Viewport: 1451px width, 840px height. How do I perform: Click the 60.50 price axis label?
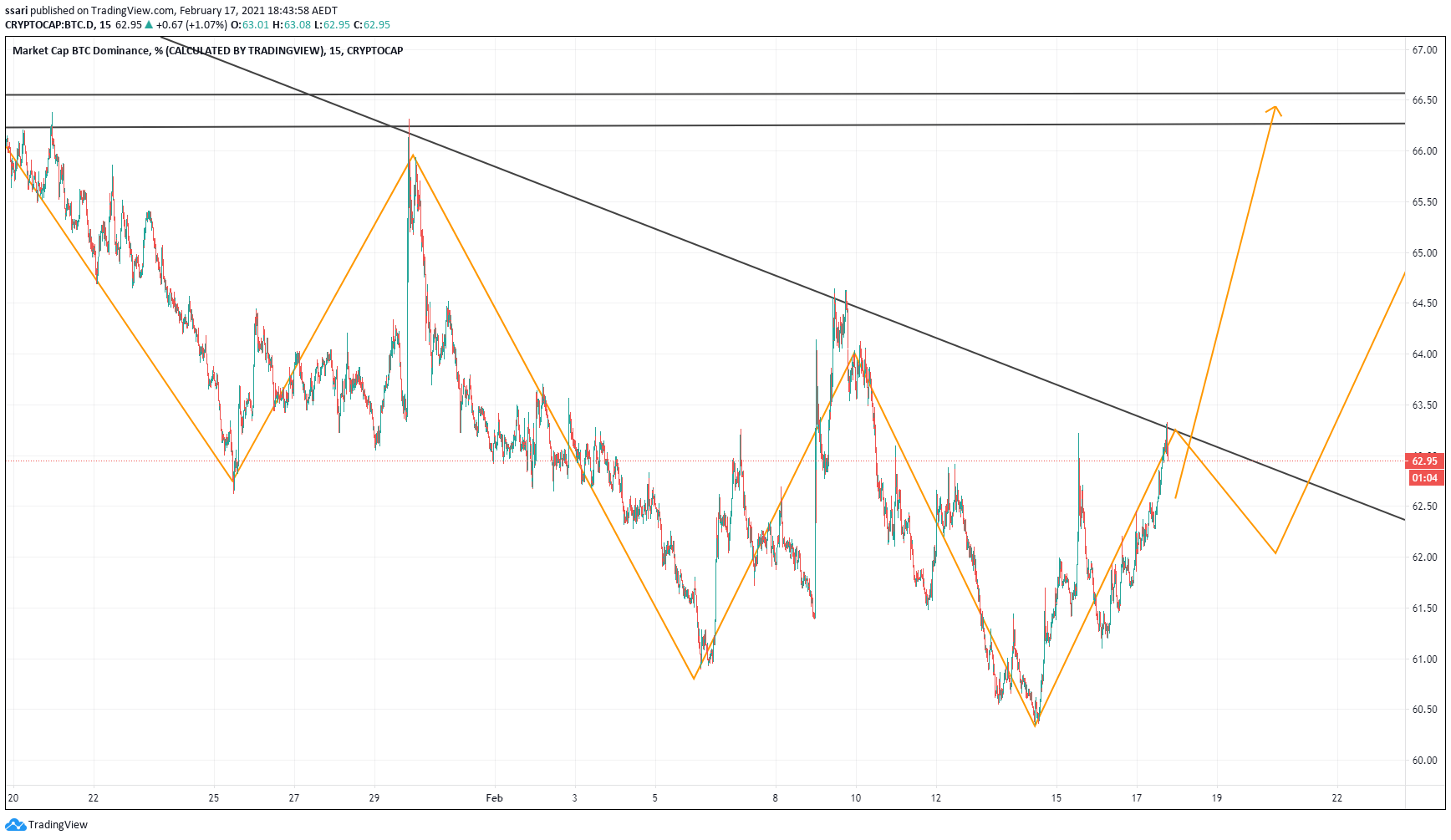click(1424, 710)
